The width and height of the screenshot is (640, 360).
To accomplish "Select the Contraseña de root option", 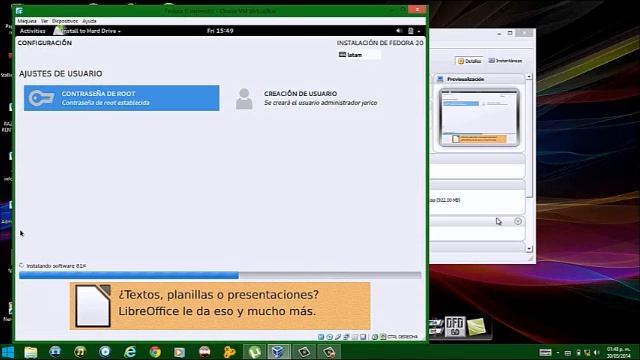I will tap(122, 98).
